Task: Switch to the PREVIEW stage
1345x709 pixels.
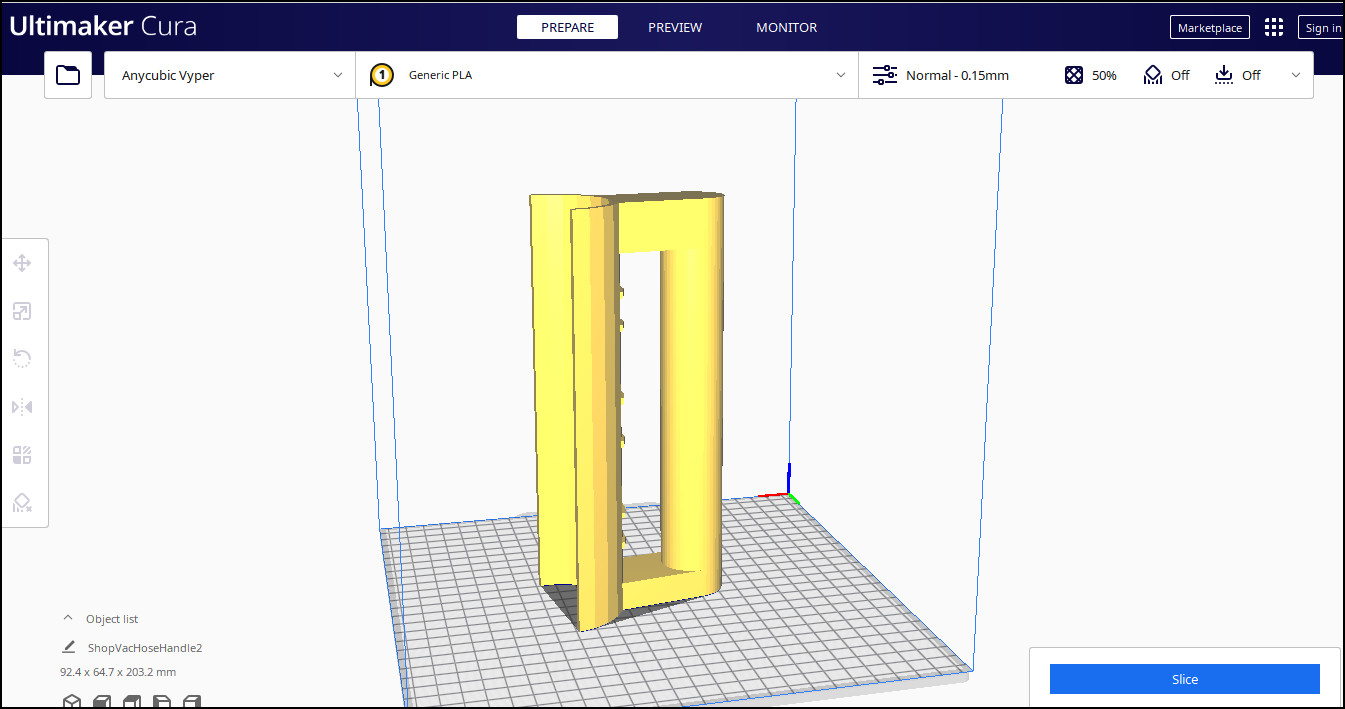Action: (x=675, y=27)
